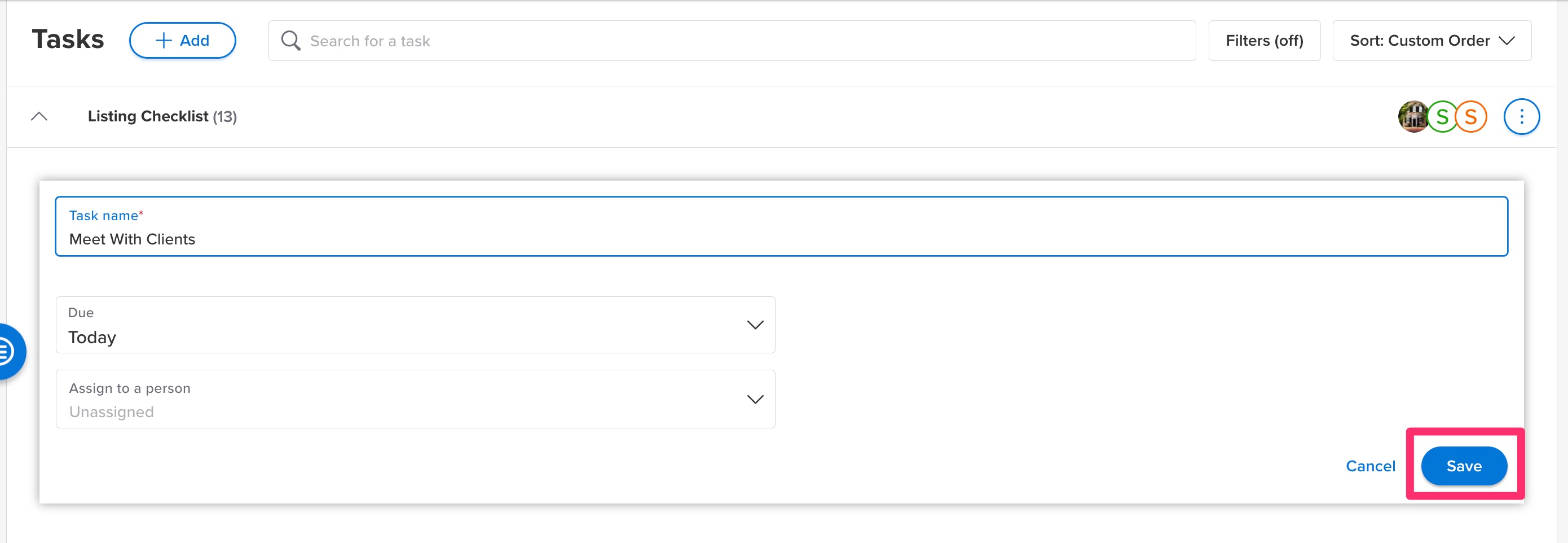The width and height of the screenshot is (1568, 543).
Task: Toggle Filters on
Action: [1264, 40]
